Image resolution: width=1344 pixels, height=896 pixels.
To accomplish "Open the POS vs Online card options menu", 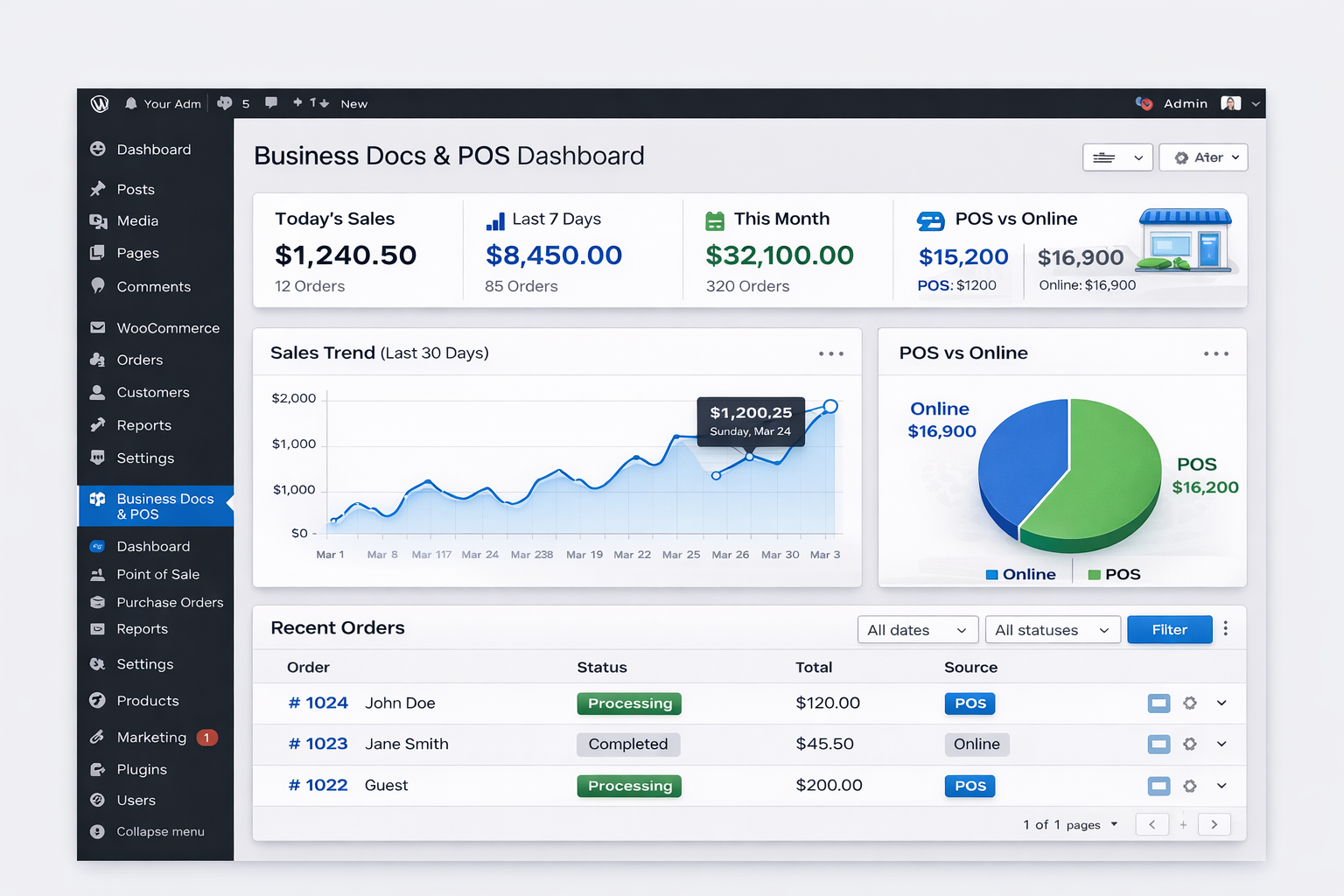I will [1215, 353].
